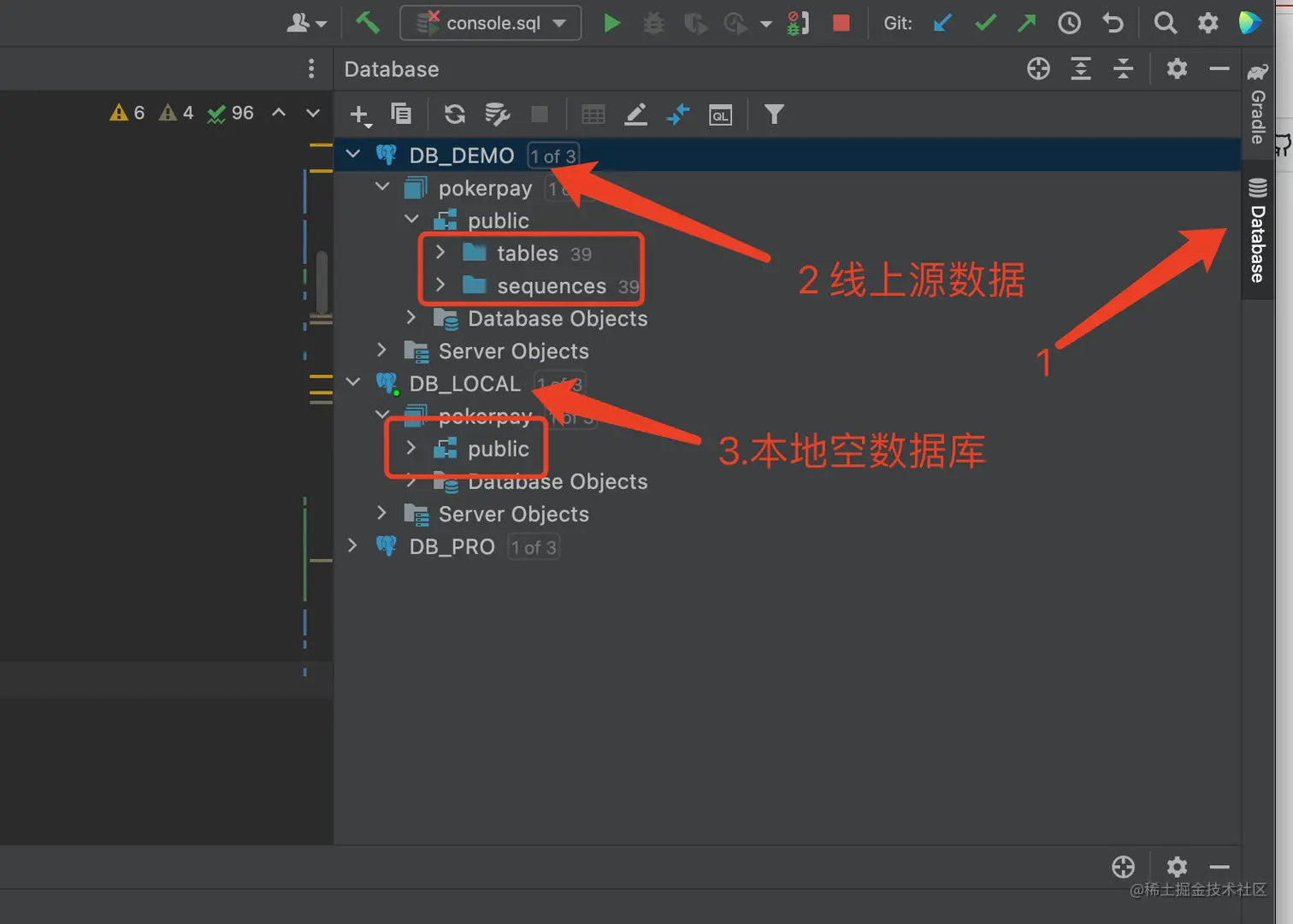Select Server Objects under DB_LOCAL
1293x924 pixels.
tap(513, 514)
